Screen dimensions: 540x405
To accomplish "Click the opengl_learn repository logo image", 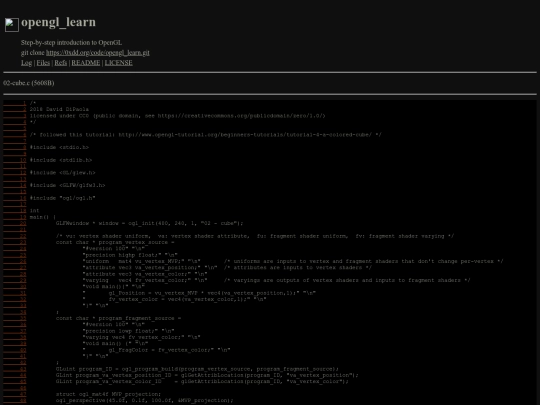I will (12, 25).
